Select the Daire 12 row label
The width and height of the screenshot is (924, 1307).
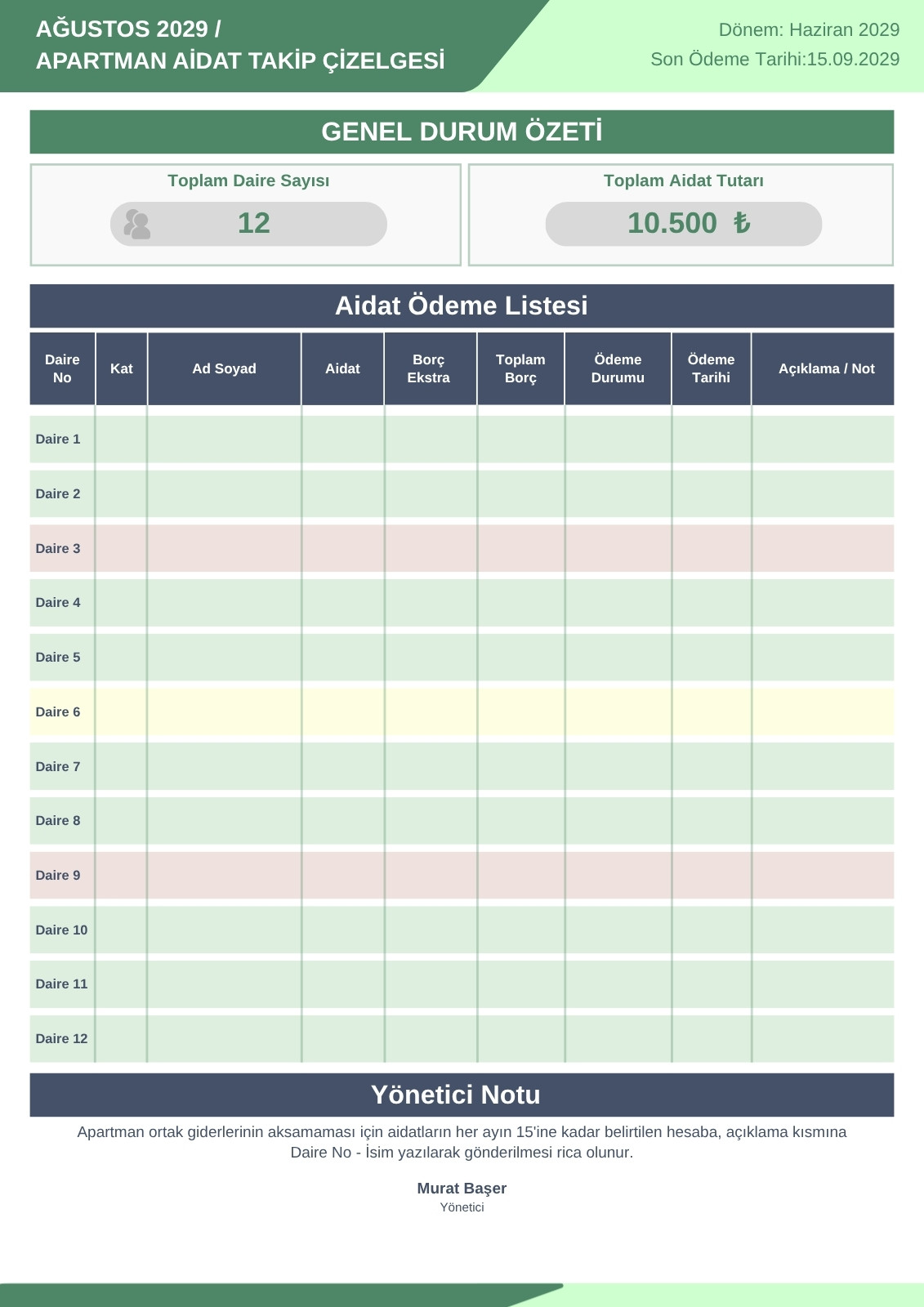[61, 1039]
